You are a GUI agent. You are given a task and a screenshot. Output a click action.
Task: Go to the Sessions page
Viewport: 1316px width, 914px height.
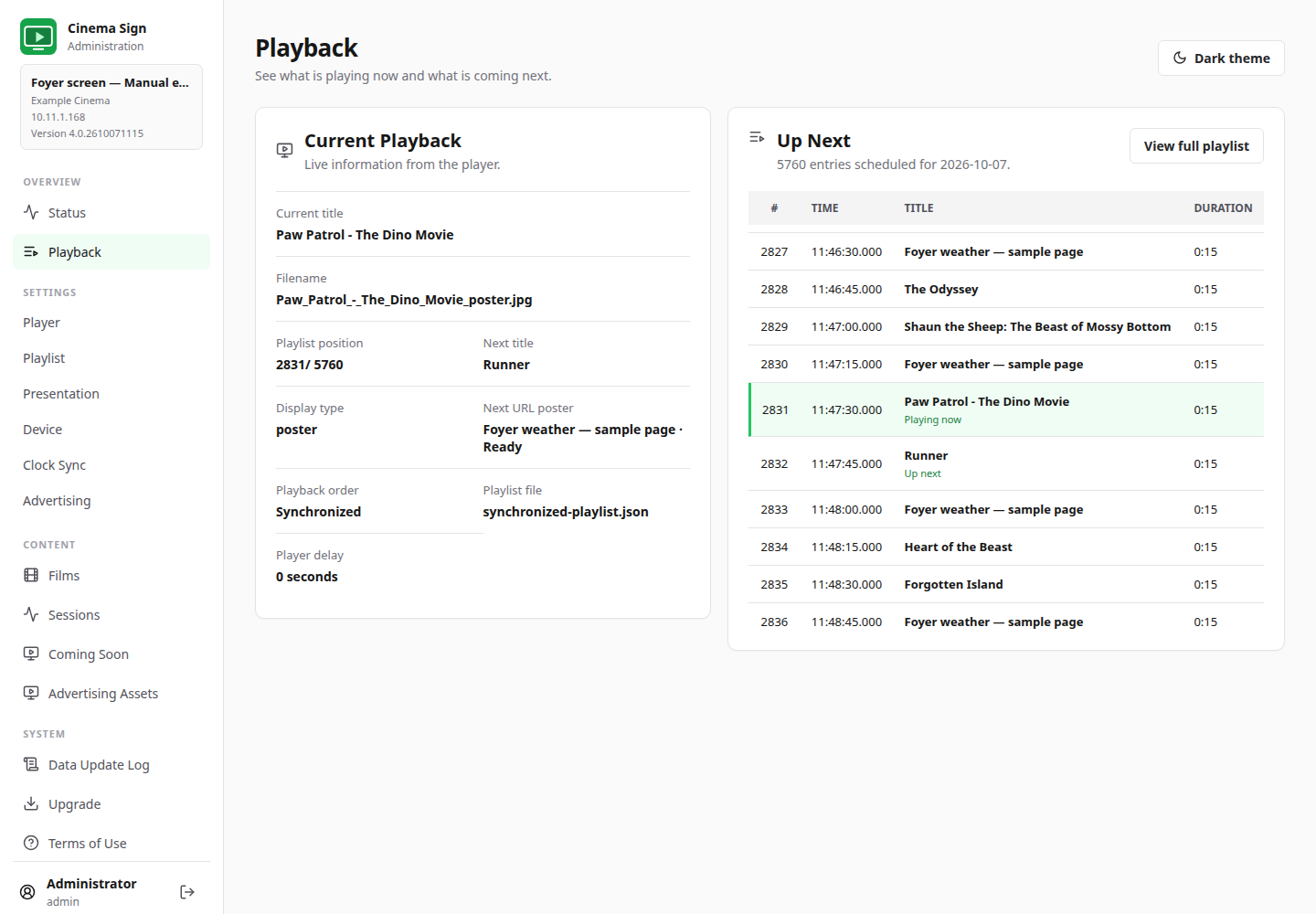click(x=111, y=614)
